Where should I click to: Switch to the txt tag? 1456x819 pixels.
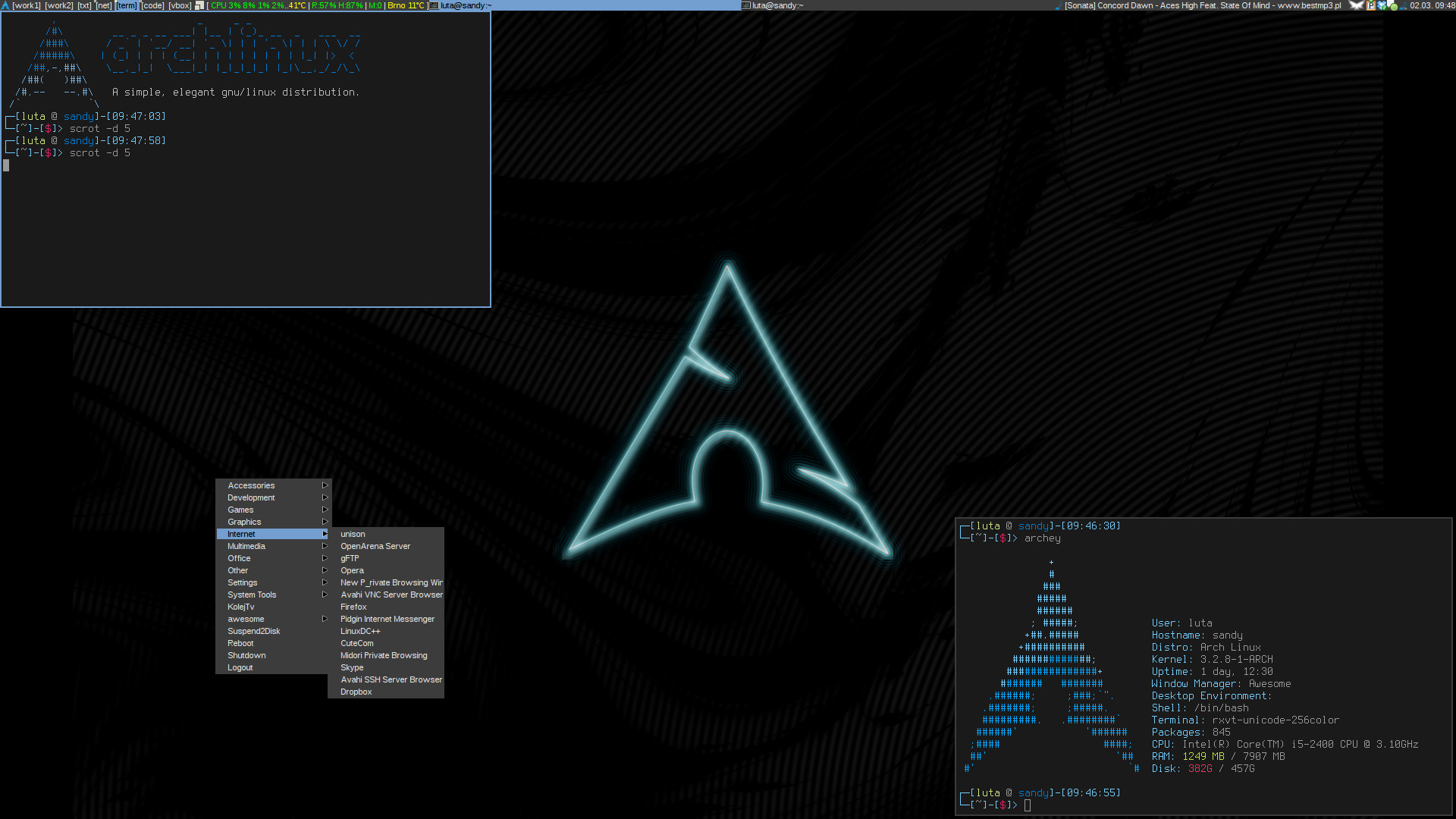tap(84, 5)
